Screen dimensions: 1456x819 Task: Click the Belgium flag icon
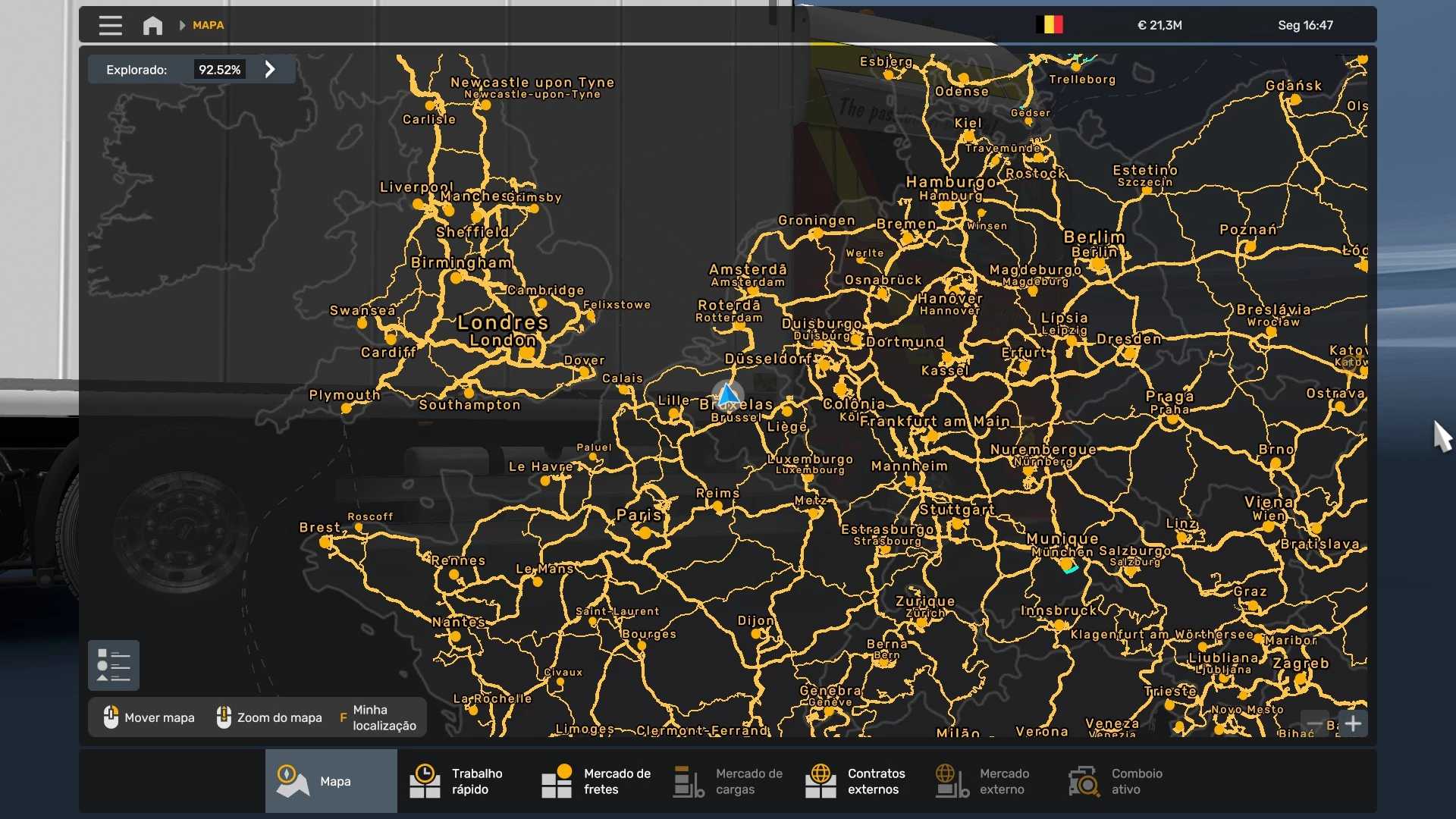tap(1050, 25)
